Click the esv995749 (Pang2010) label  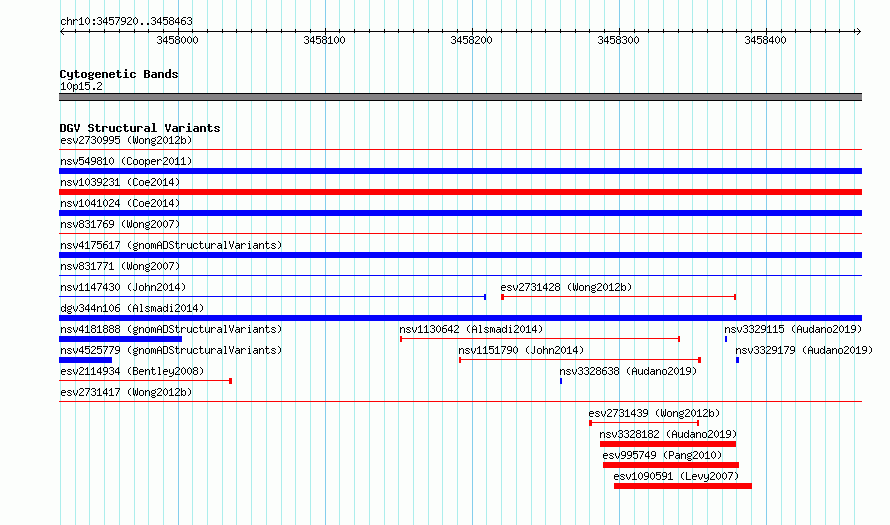tap(662, 455)
